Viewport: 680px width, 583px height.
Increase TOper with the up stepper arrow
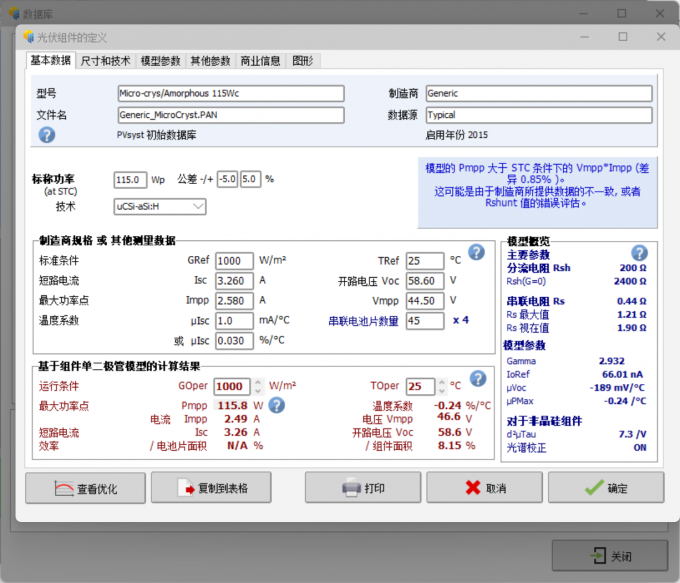click(441, 382)
